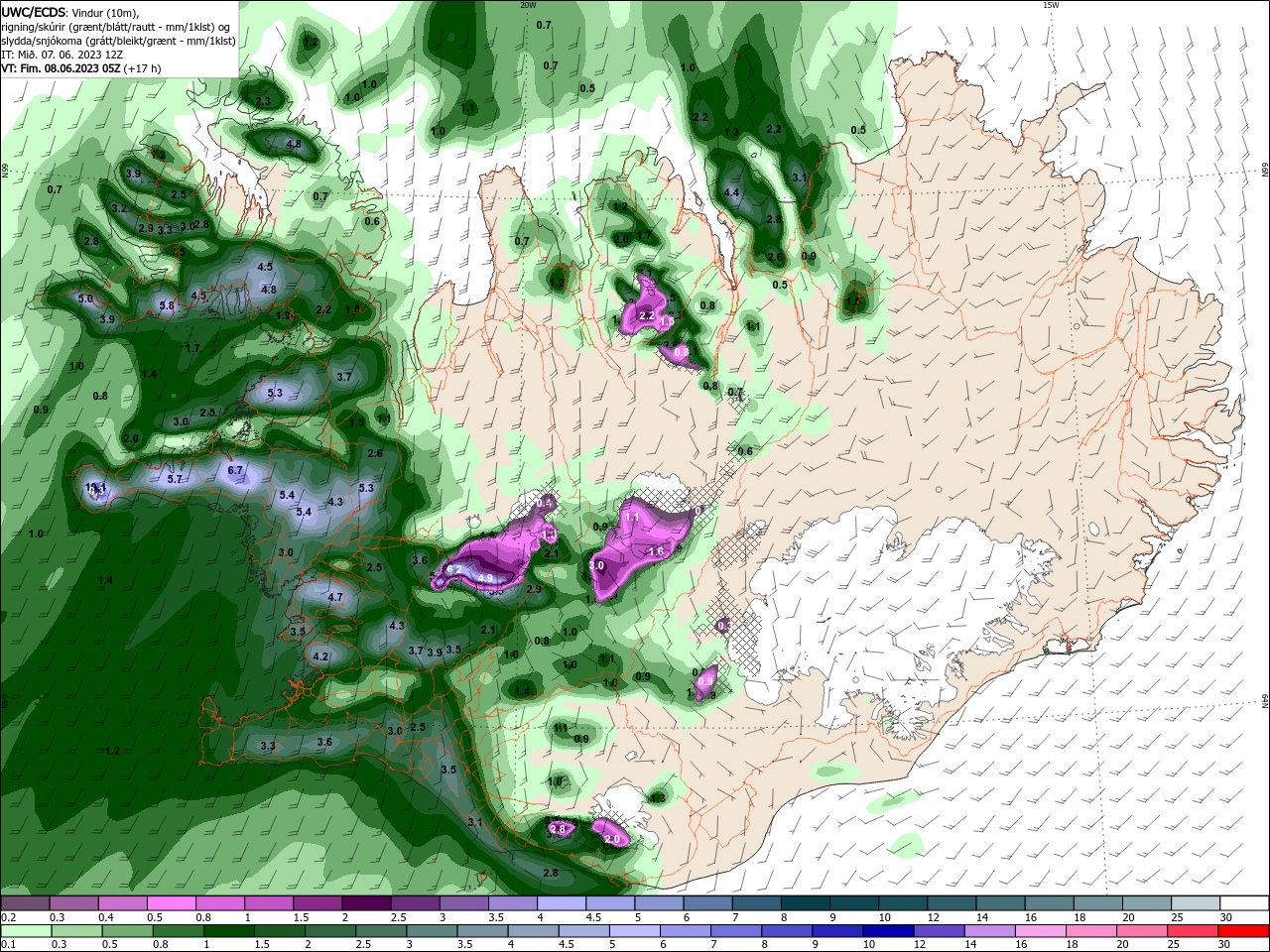Screen dimensions: 1270x952
Task: Click the 2.3 precipitation value near top left
Action: pyautogui.click(x=263, y=102)
